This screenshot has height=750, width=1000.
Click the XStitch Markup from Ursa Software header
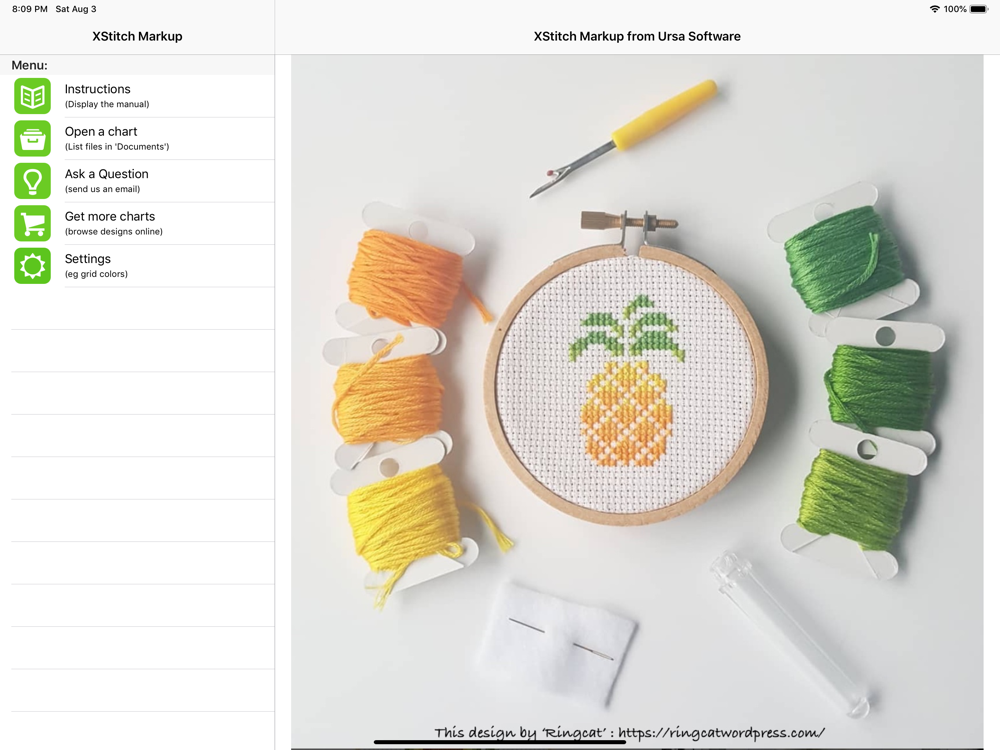click(x=637, y=36)
